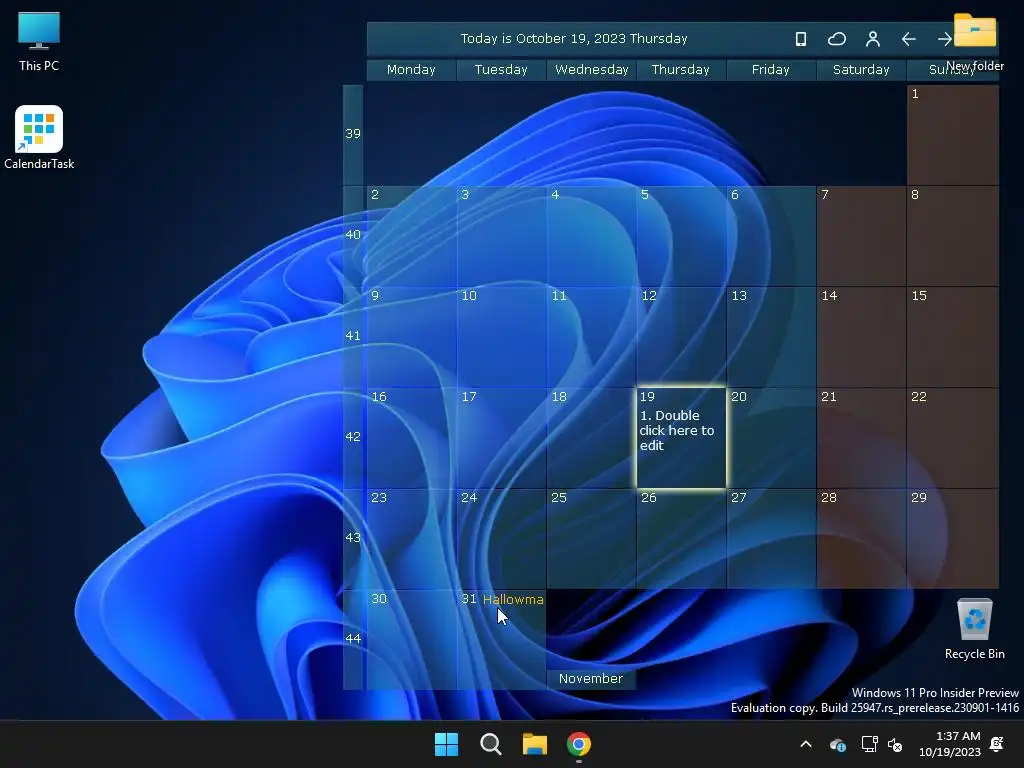Click the mobile phone icon in calendar header
1024x768 pixels.
[x=801, y=39]
